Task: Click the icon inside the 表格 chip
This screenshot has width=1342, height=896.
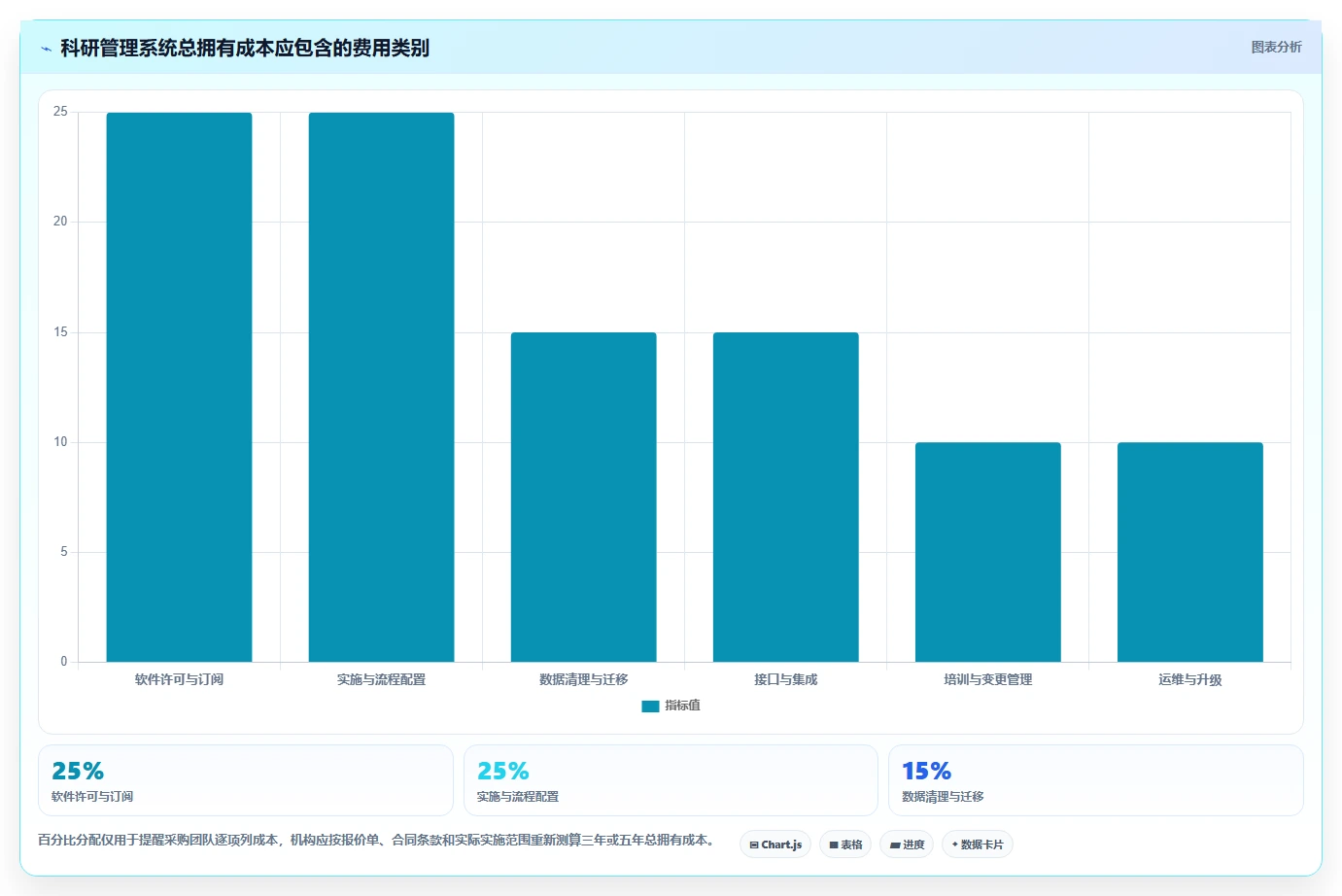Action: coord(834,845)
